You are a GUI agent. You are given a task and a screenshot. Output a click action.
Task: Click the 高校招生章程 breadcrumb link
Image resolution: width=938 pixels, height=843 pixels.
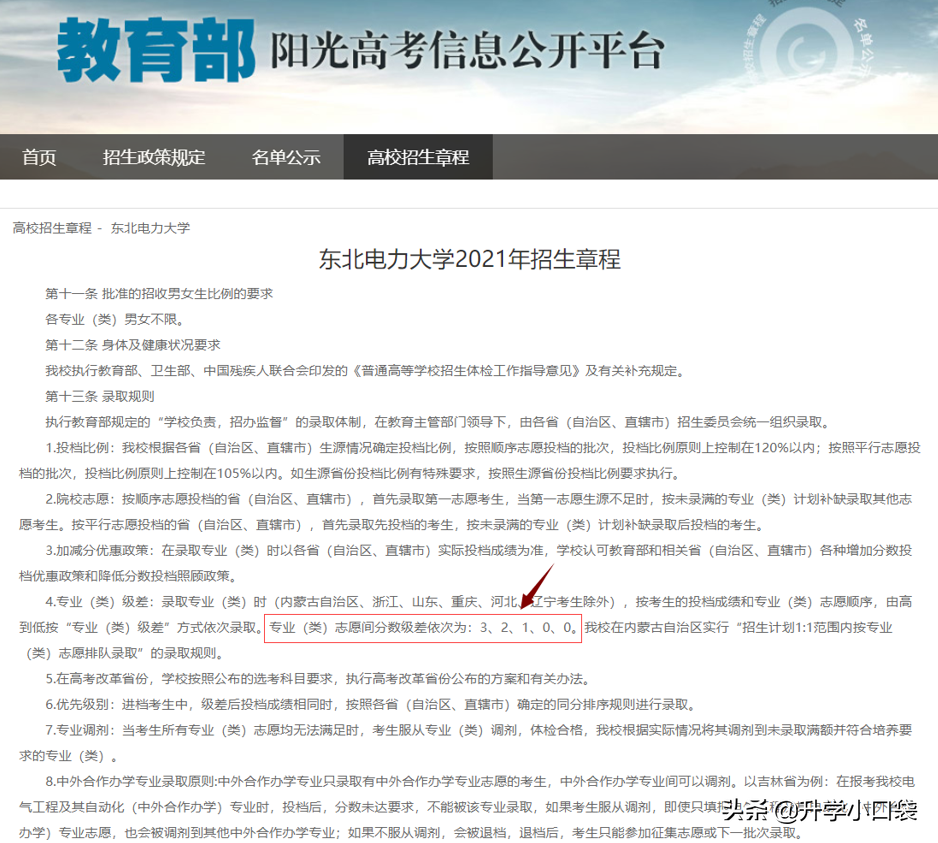[x=52, y=228]
